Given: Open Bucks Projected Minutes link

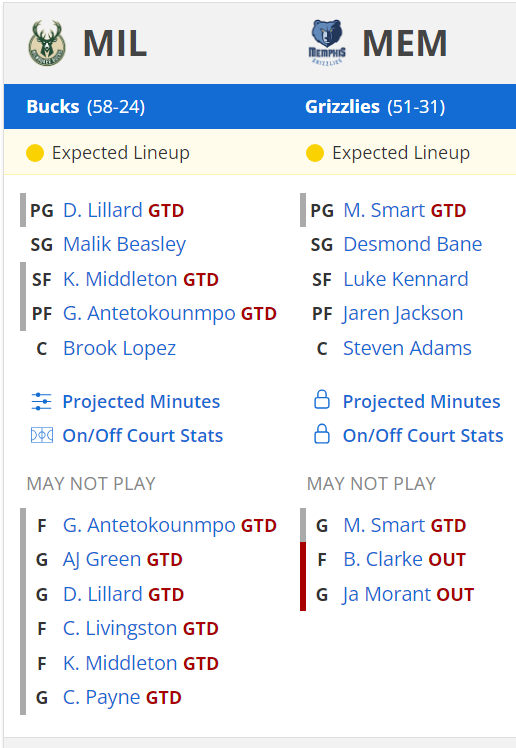Looking at the screenshot, I should point(141,401).
